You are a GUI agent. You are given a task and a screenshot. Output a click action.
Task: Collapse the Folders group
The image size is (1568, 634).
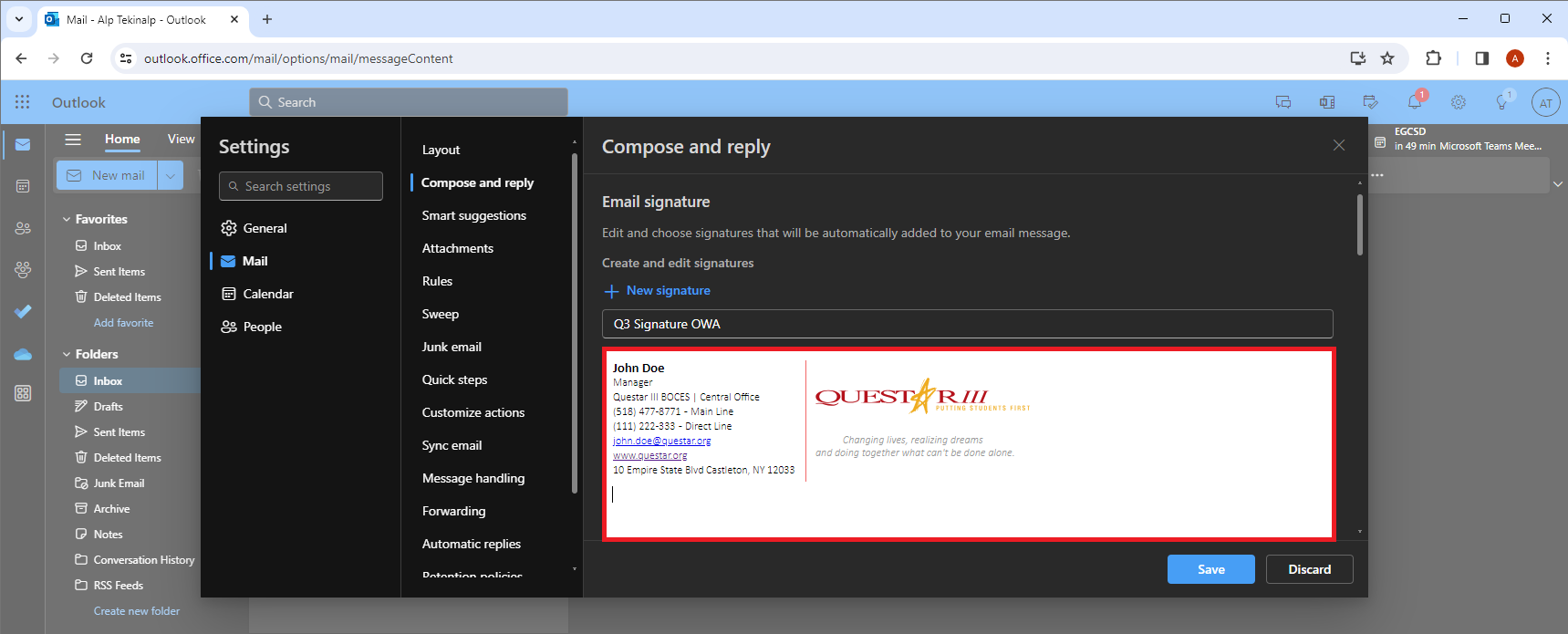[x=67, y=354]
